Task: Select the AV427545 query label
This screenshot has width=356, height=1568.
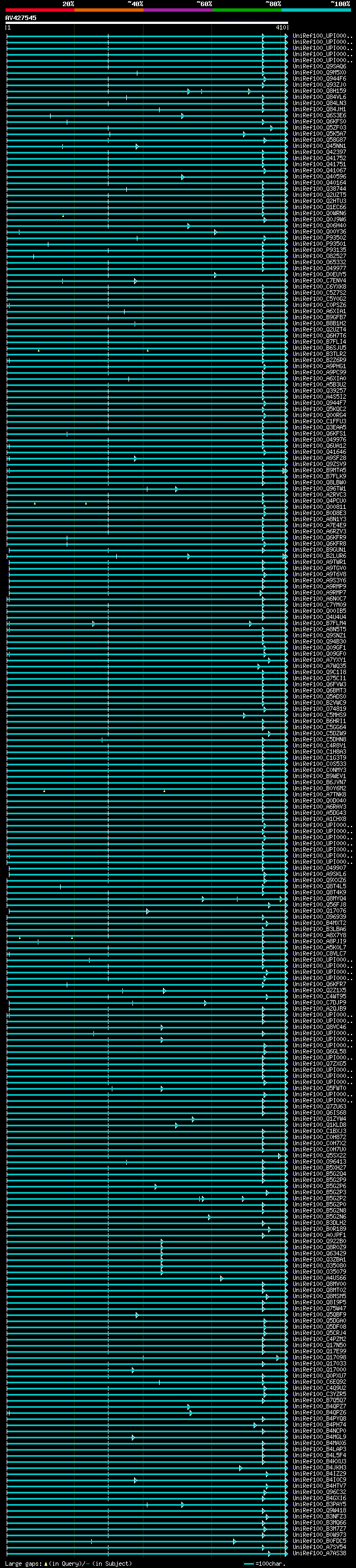Action: [21, 18]
